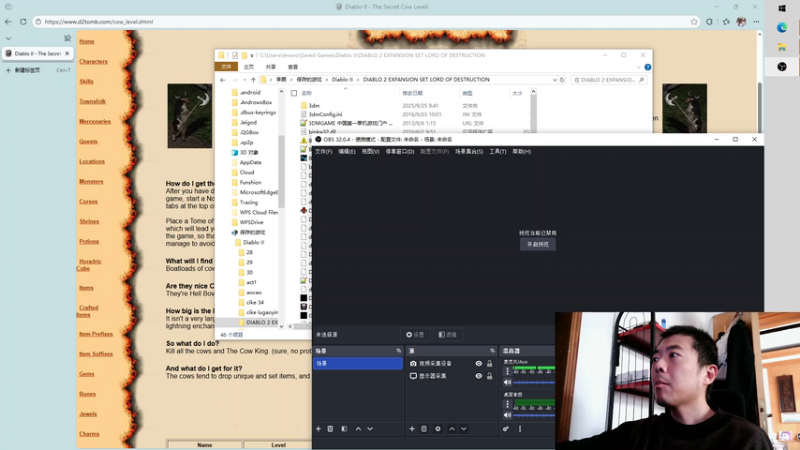
Task: Click the 滤镜 filters button above sources
Action: coord(447,335)
